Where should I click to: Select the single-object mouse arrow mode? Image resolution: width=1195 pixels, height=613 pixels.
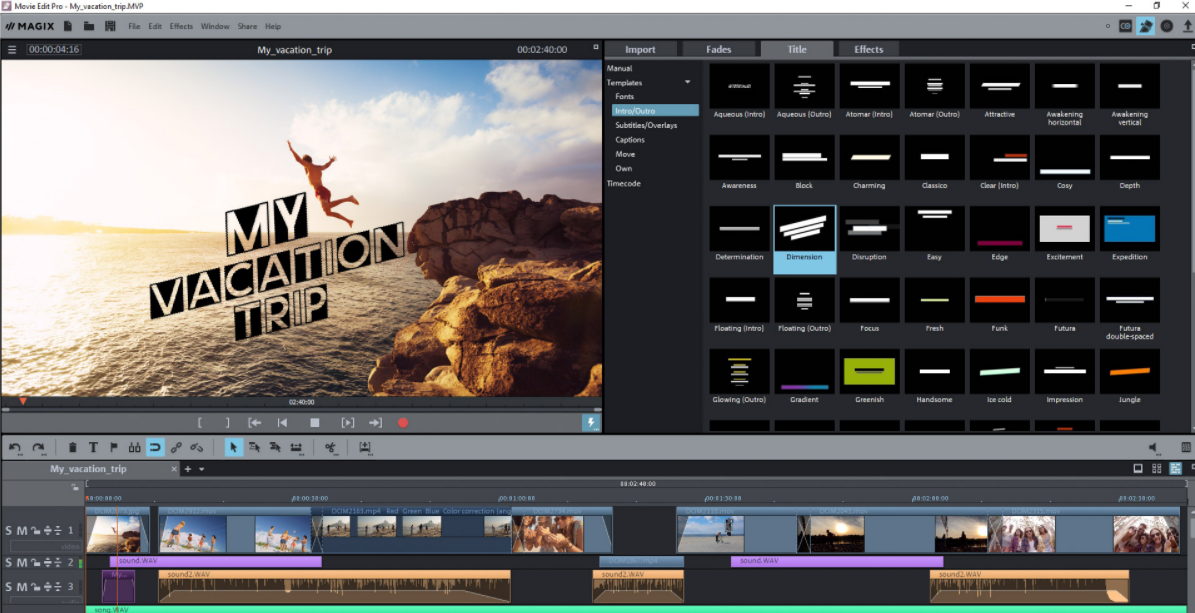[x=233, y=448]
